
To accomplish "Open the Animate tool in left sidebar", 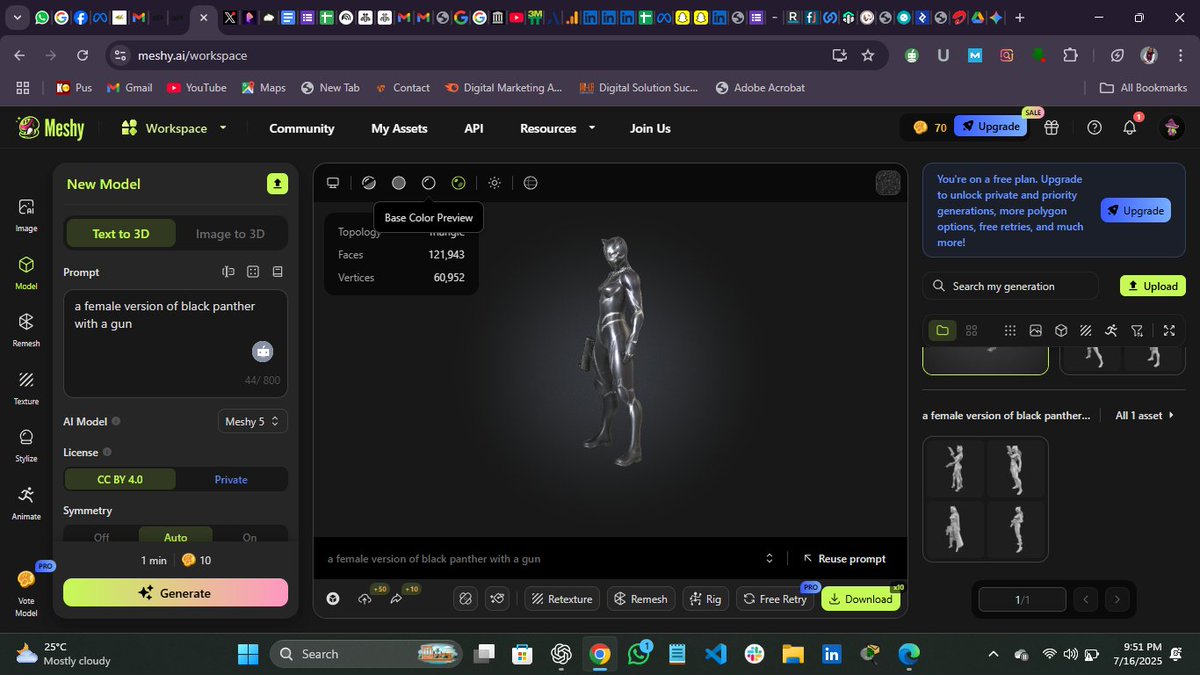I will pos(26,502).
